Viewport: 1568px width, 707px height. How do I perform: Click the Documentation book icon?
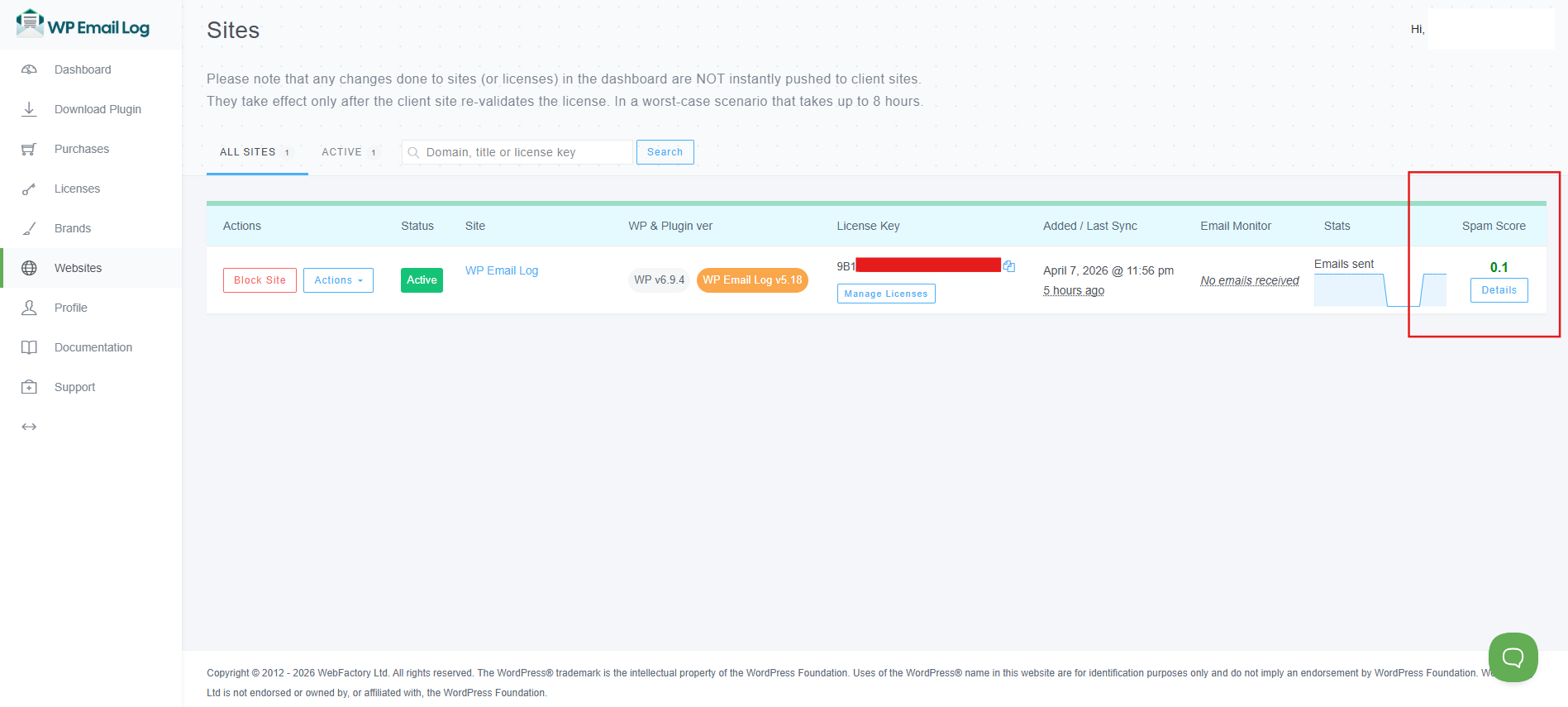(x=29, y=347)
